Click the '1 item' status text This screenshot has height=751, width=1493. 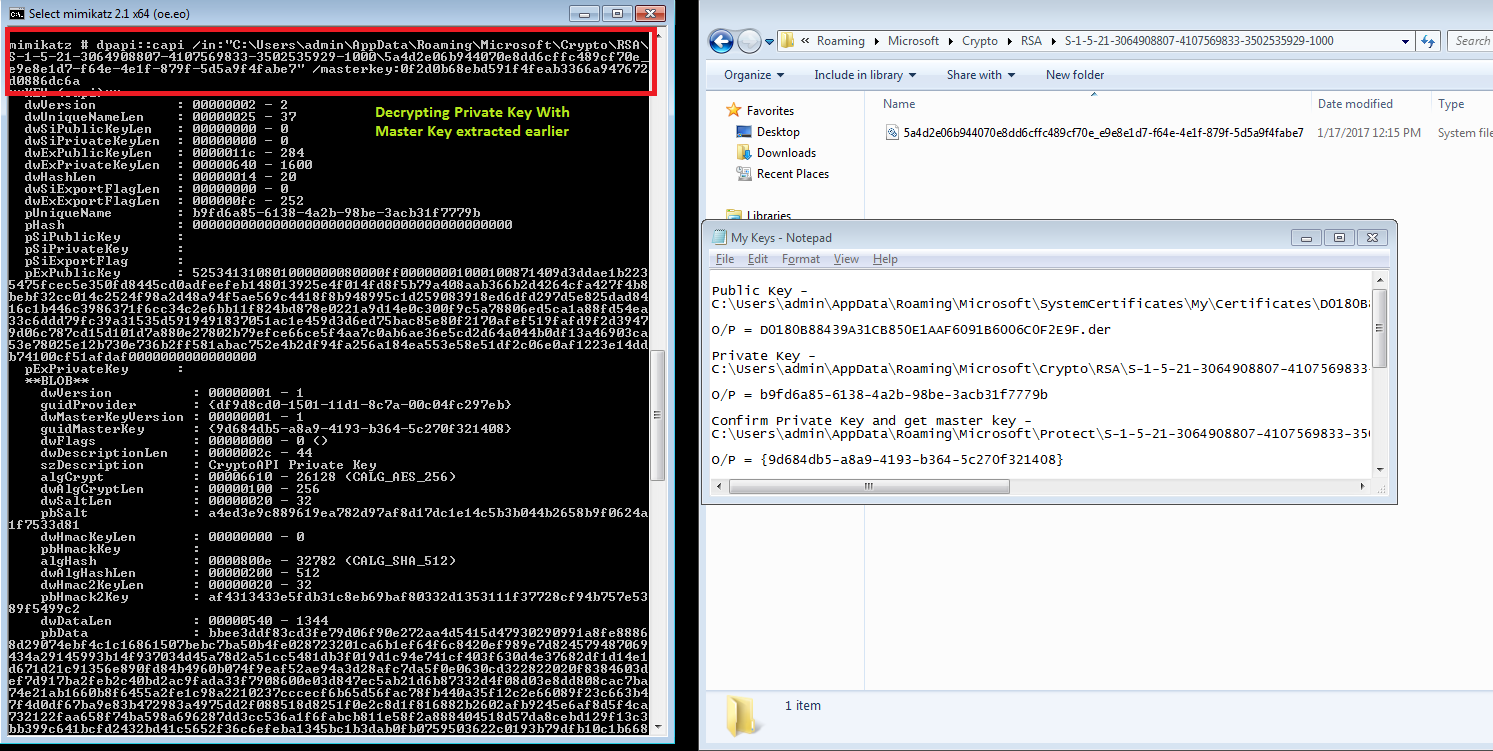(803, 706)
